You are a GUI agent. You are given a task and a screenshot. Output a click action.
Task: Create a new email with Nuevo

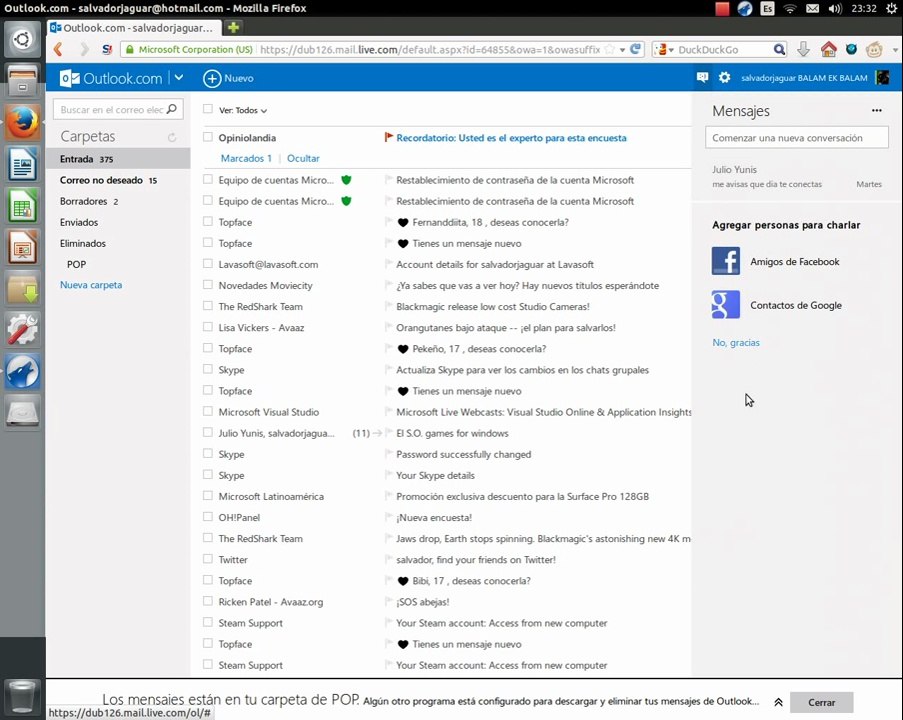[x=228, y=78]
